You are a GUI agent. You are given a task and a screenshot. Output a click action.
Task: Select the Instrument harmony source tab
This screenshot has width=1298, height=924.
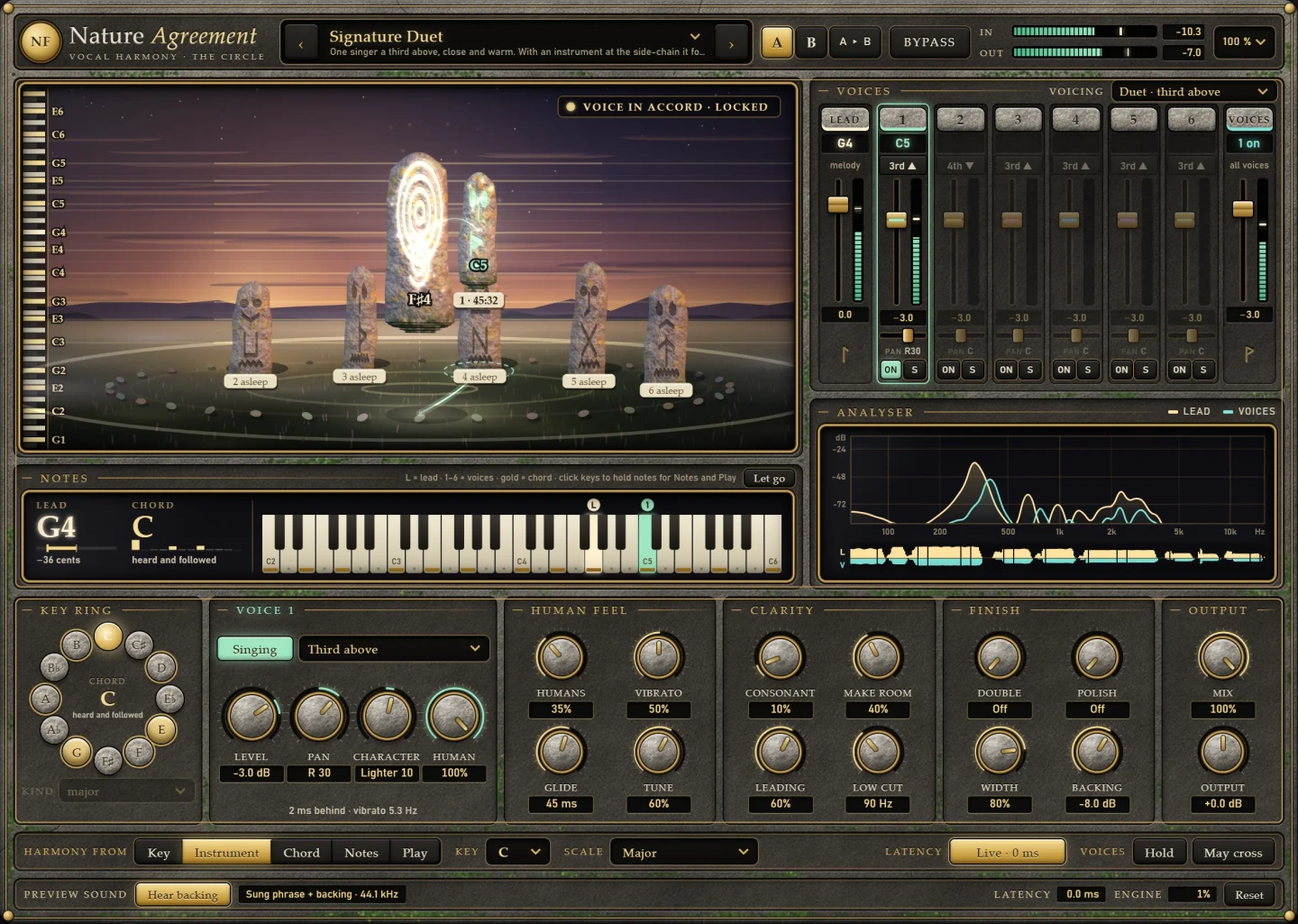click(226, 853)
